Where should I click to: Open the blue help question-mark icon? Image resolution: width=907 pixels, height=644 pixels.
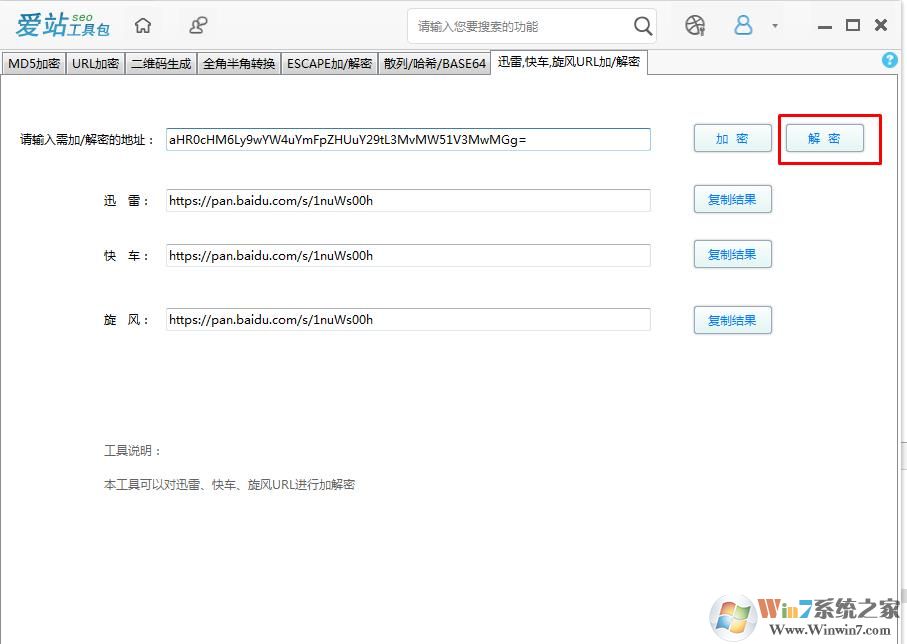point(889,60)
